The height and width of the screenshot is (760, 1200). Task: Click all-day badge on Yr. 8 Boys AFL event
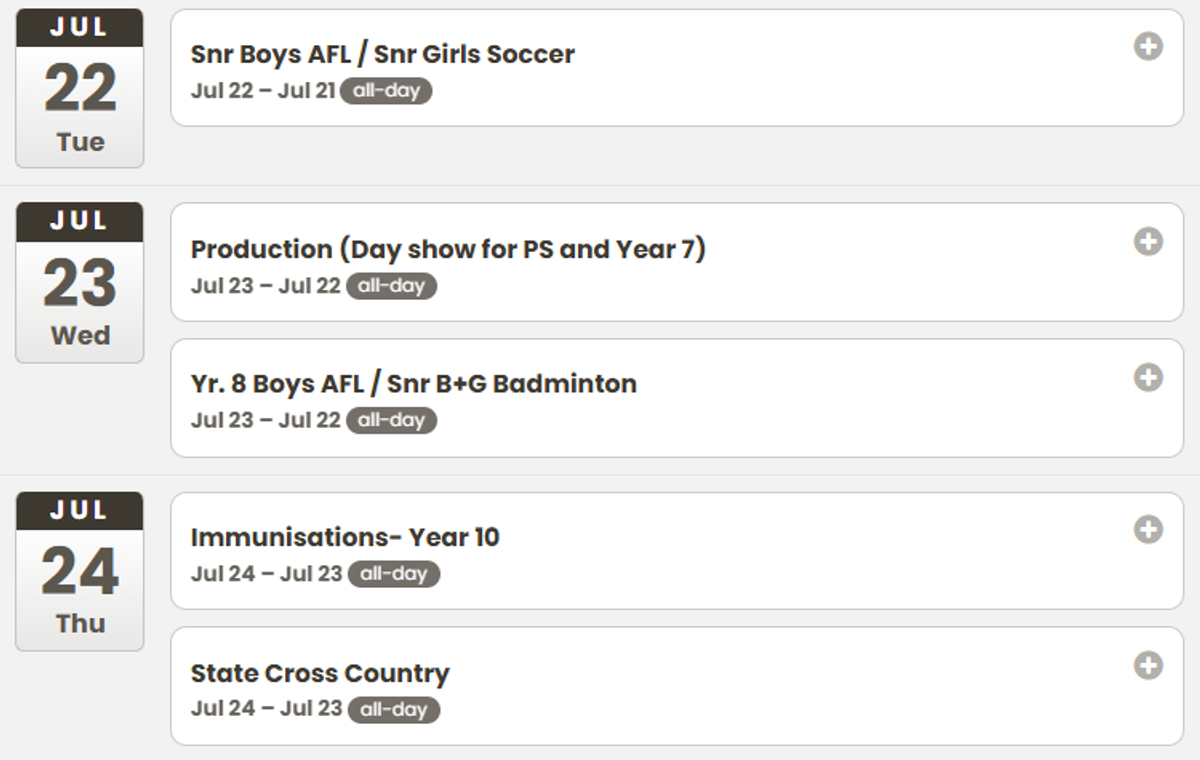click(x=392, y=421)
